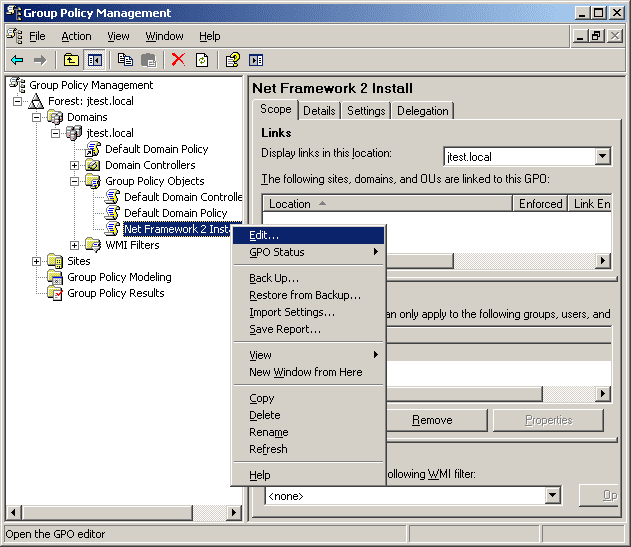631x547 pixels.
Task: Select Default Domain Policy under jtest.local
Action: coord(157,149)
